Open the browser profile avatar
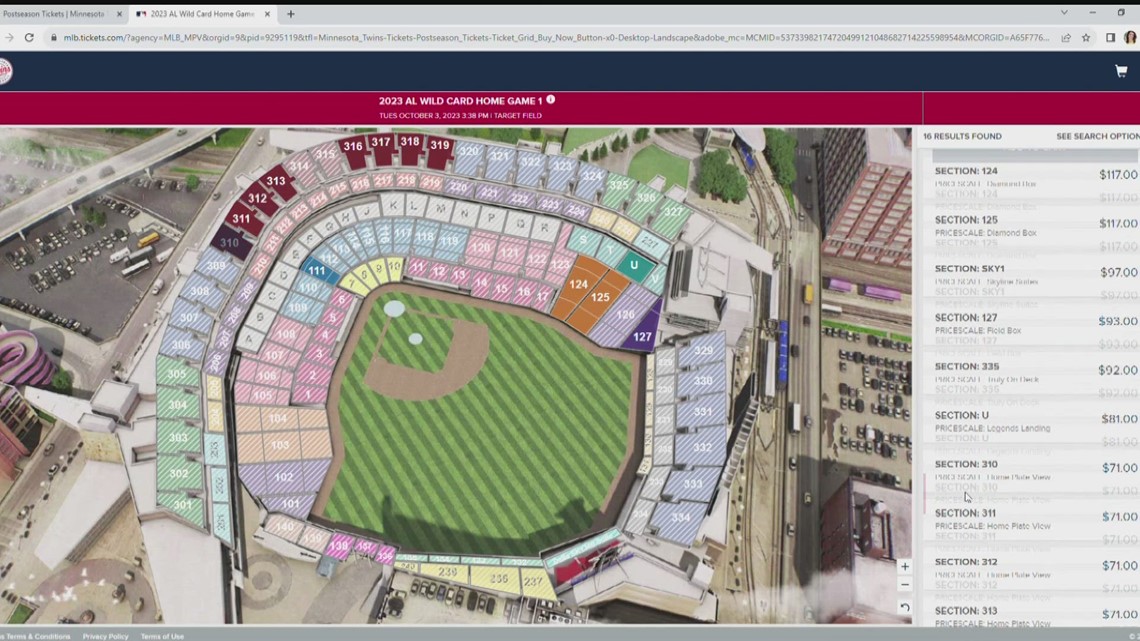The height and width of the screenshot is (641, 1140). pos(1130,38)
